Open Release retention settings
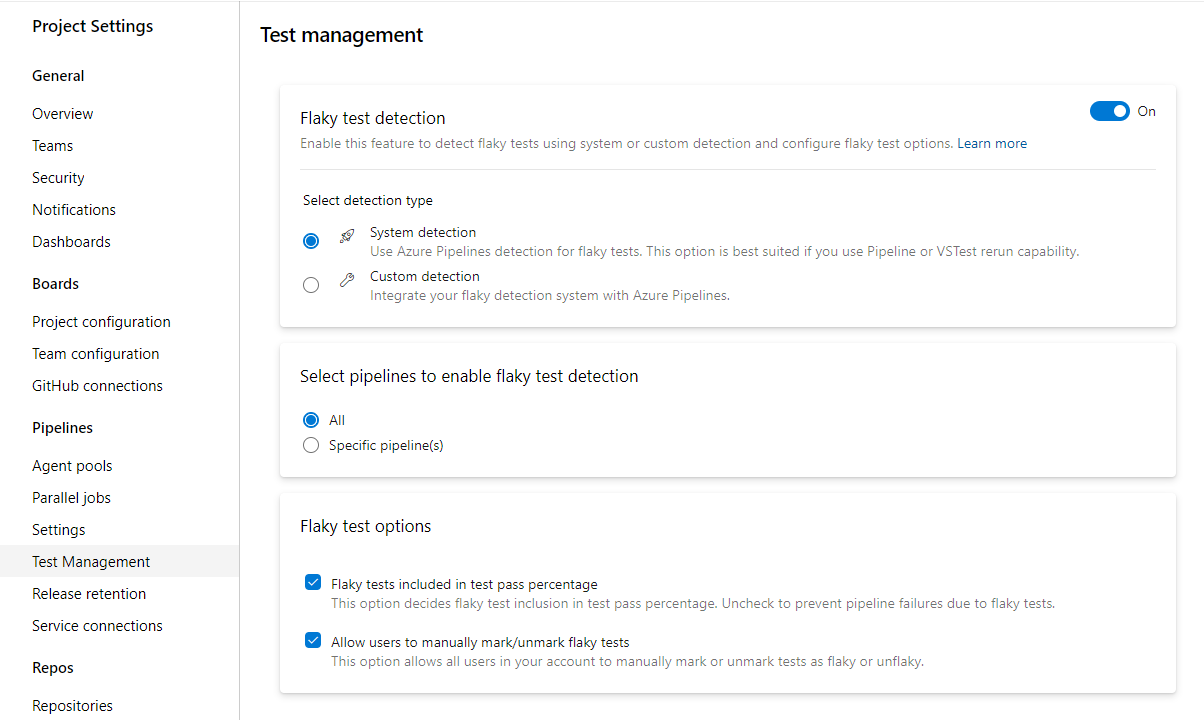The height and width of the screenshot is (720, 1204). pyautogui.click(x=89, y=594)
